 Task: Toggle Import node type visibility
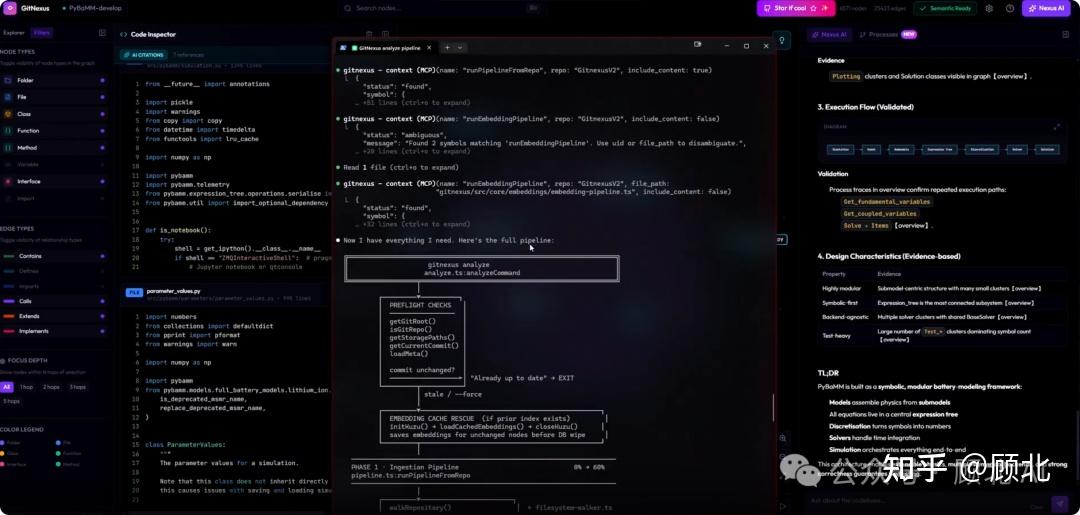click(54, 198)
